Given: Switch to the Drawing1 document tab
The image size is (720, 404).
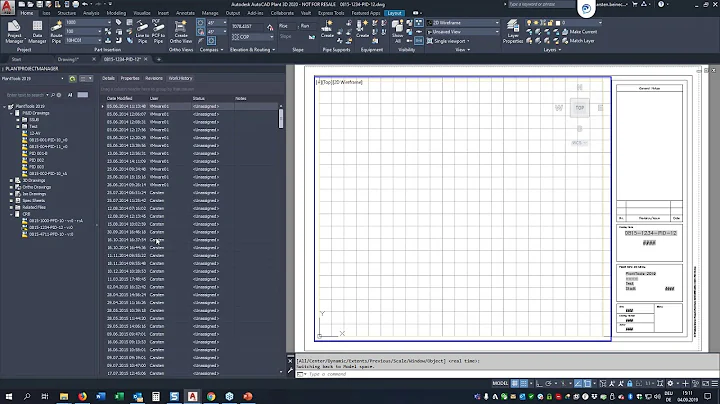Looking at the screenshot, I should click(x=68, y=59).
